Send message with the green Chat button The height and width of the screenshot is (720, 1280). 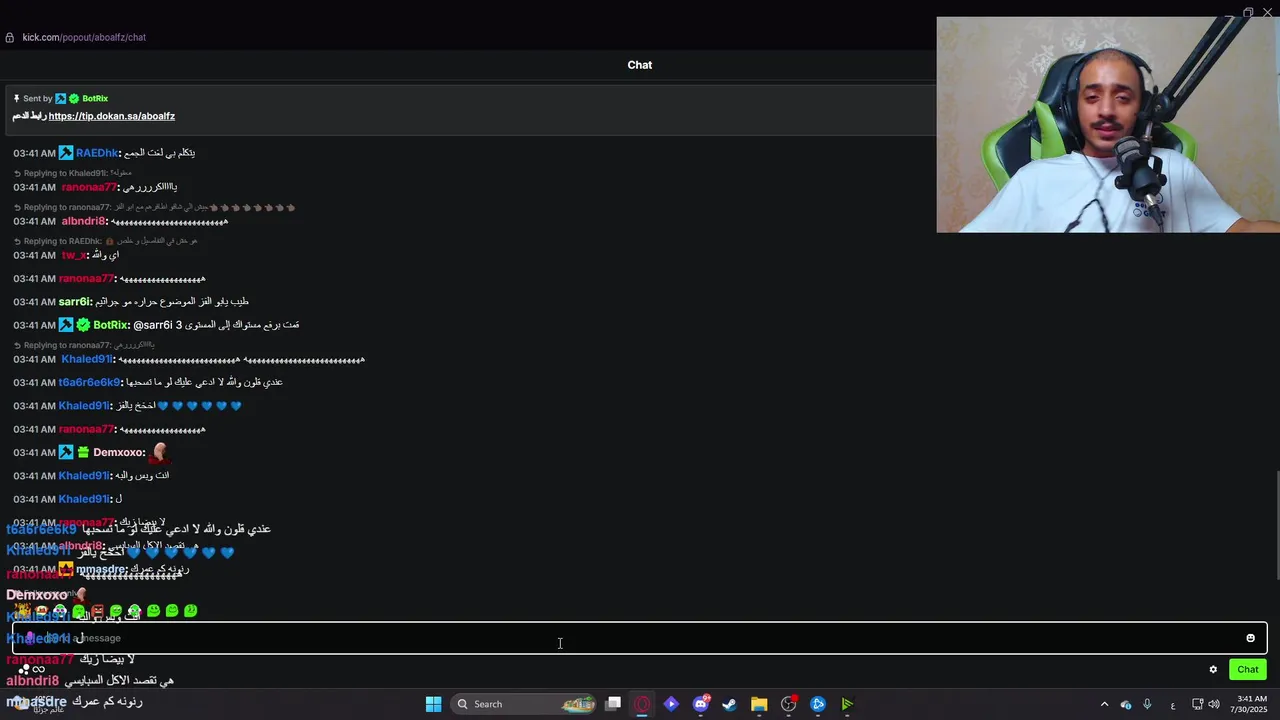click(1247, 670)
